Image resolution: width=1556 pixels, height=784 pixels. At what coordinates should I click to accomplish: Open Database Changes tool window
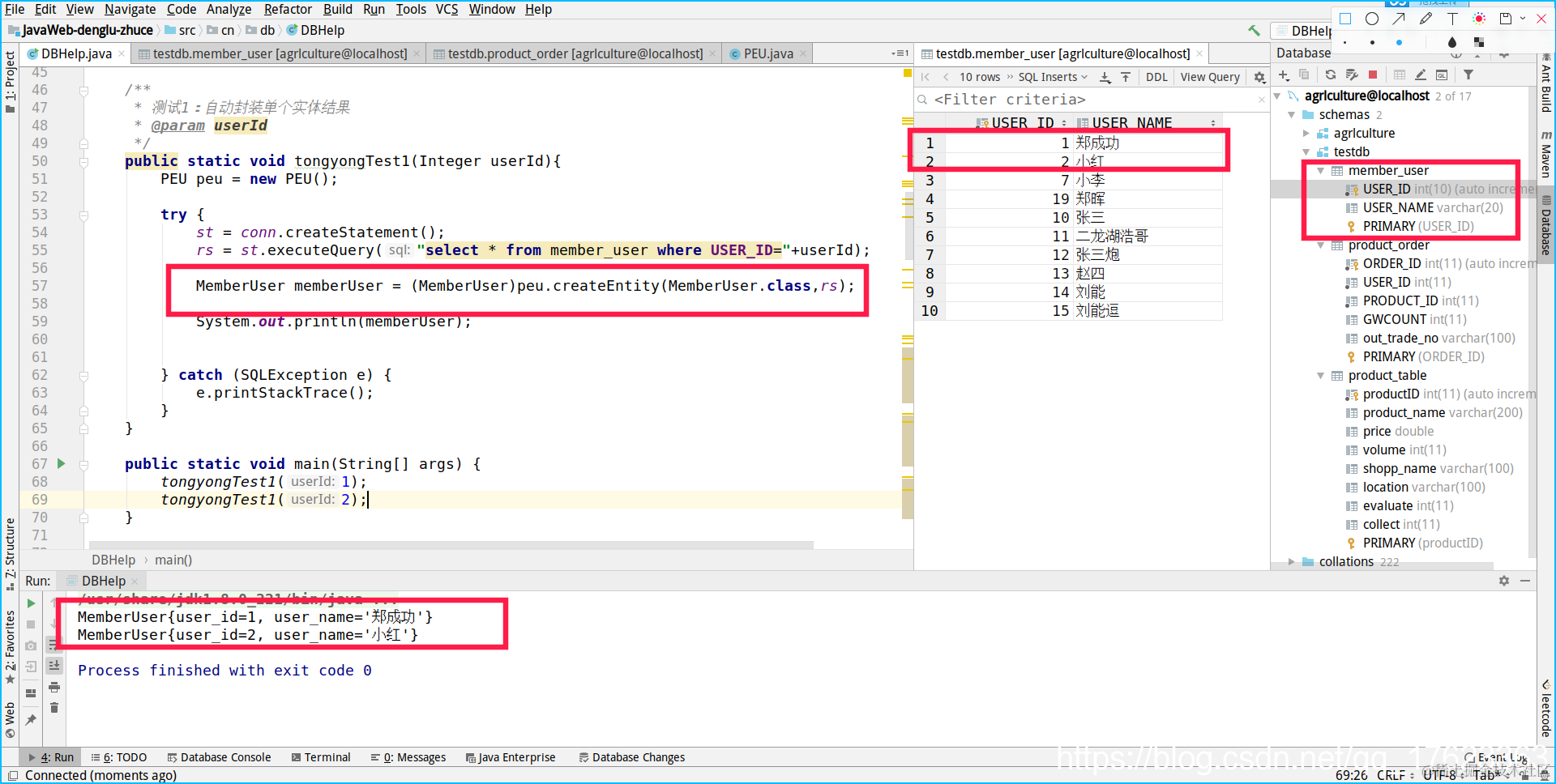632,757
